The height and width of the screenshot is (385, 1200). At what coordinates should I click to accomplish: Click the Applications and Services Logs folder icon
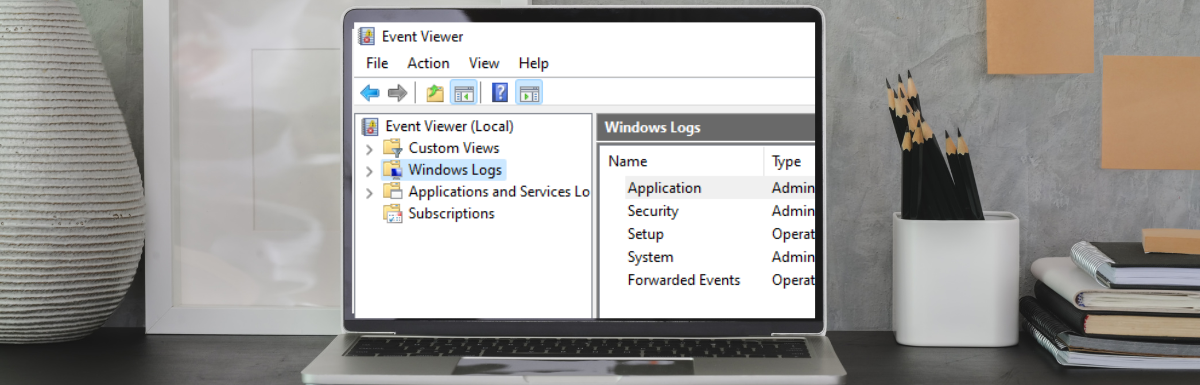pyautogui.click(x=392, y=192)
